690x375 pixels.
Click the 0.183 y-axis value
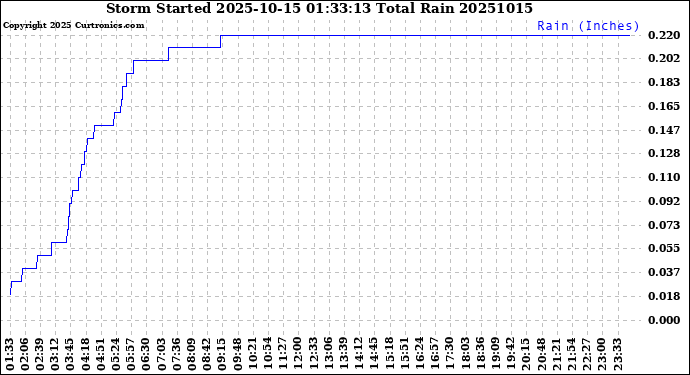click(x=664, y=82)
